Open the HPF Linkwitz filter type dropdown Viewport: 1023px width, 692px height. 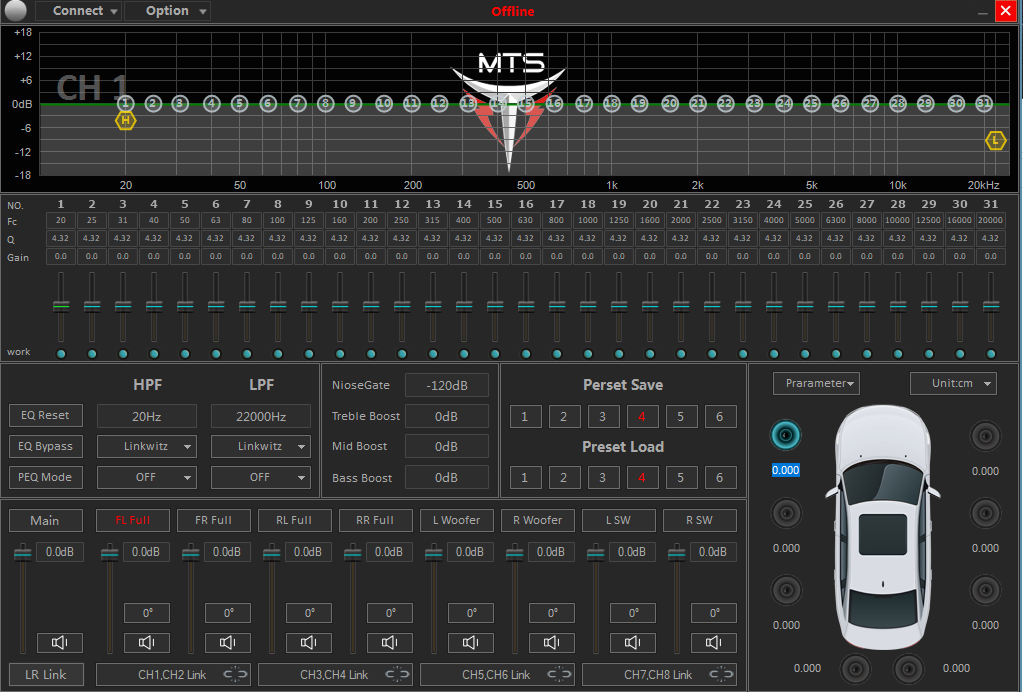(x=146, y=446)
